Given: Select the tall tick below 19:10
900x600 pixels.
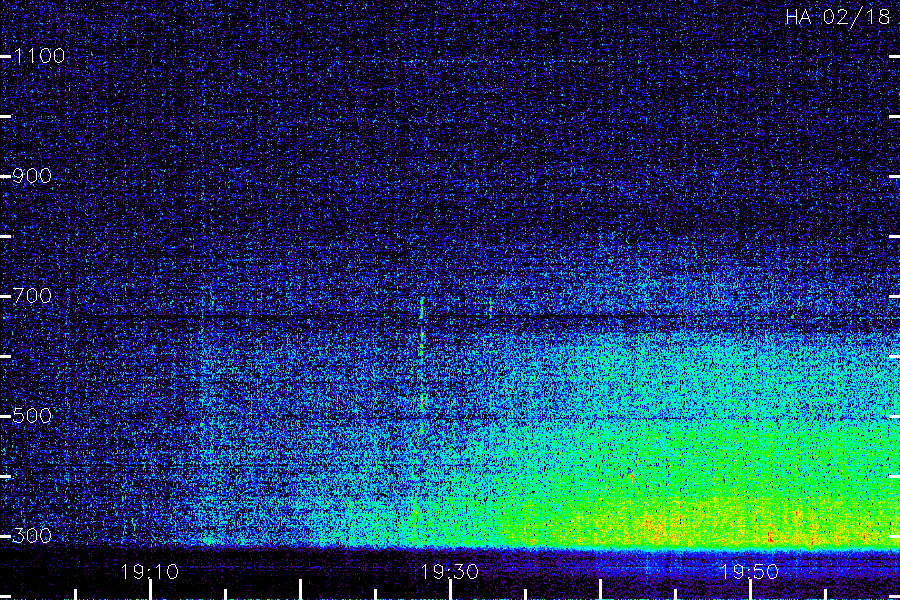Looking at the screenshot, I should point(150,590).
